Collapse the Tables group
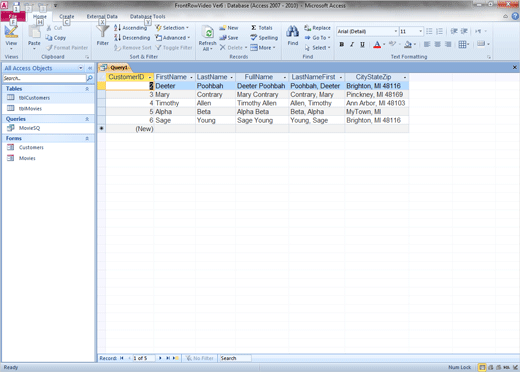Viewport: 520px width, 372px height. click(x=87, y=89)
